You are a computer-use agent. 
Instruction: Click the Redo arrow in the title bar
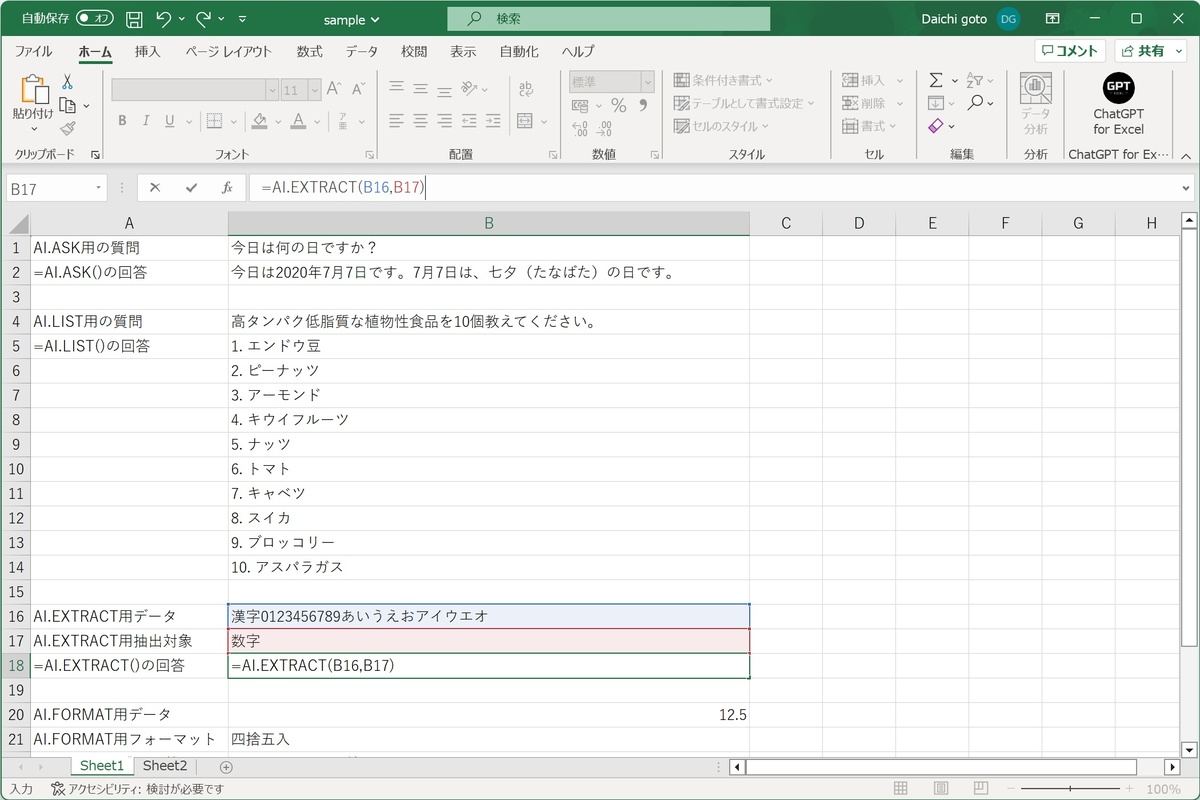click(x=205, y=19)
